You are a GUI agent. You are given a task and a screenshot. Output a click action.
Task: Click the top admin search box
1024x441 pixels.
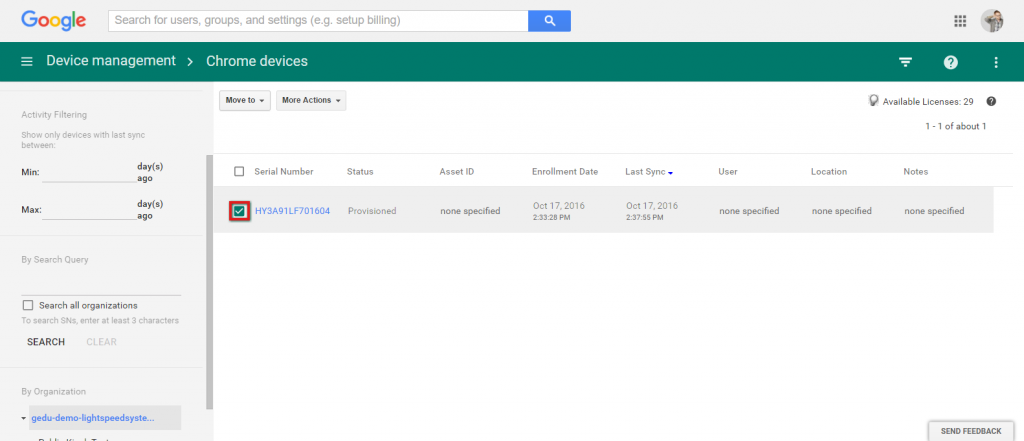point(318,20)
